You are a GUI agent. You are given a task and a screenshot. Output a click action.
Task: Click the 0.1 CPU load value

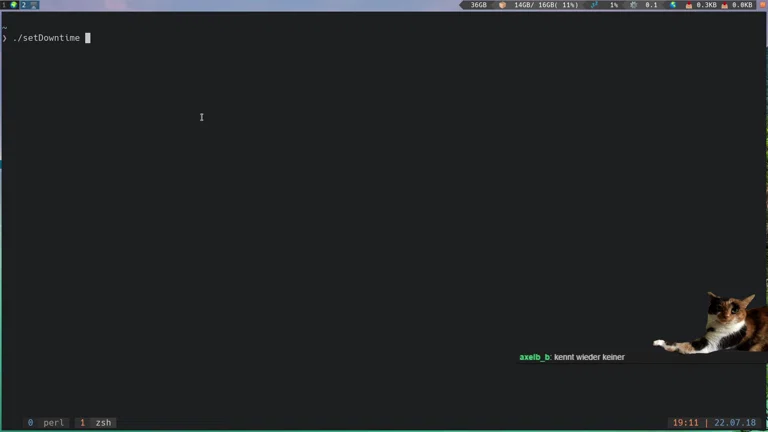pos(651,5)
